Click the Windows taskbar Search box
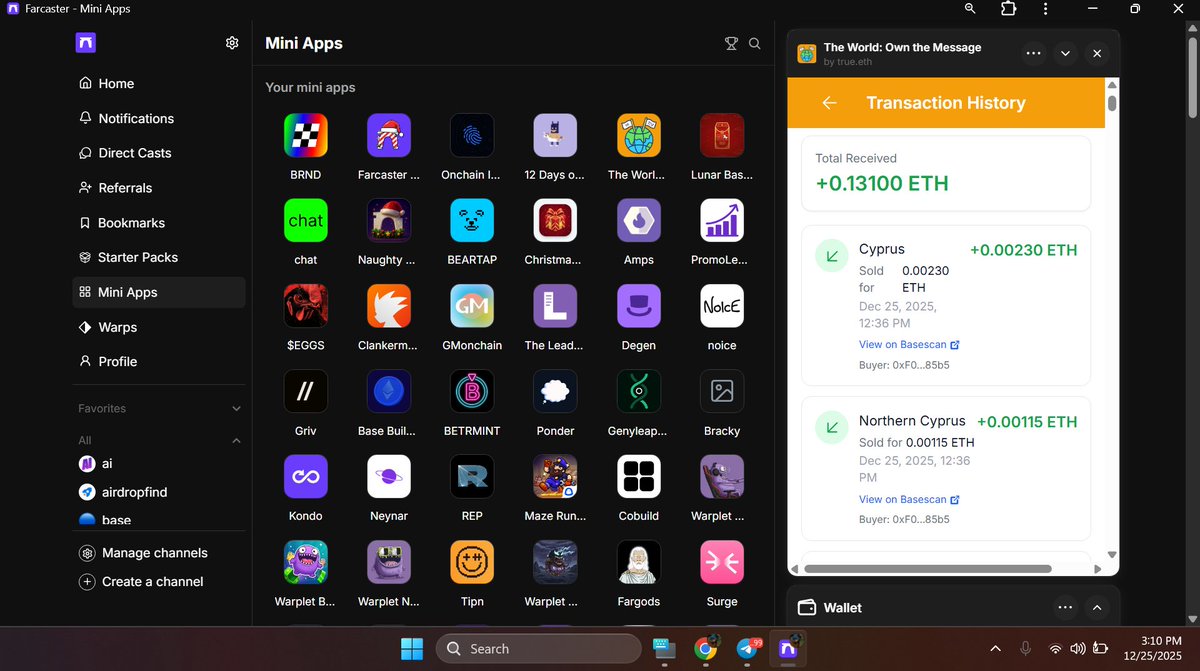The height and width of the screenshot is (671, 1200). 538,648
